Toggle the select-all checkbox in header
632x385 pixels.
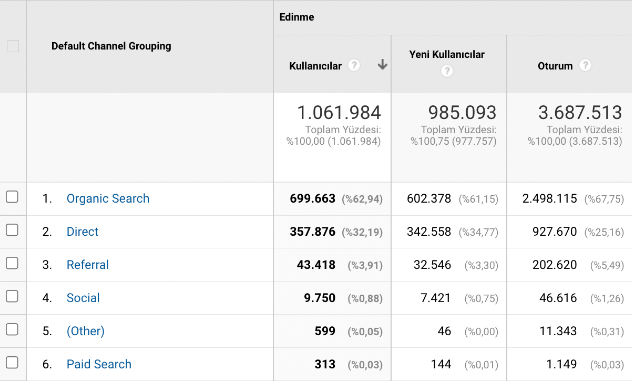[x=13, y=46]
